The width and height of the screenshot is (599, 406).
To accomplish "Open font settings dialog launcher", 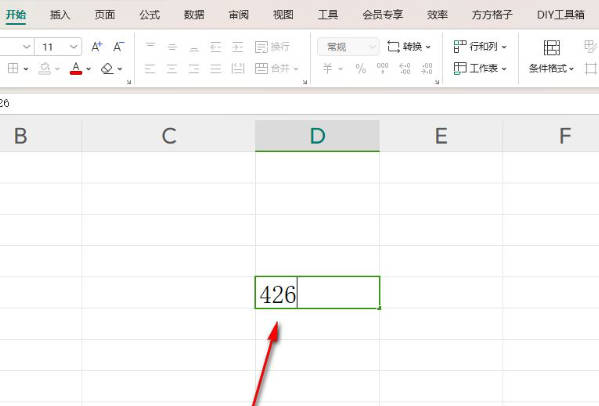I will click(x=129, y=82).
